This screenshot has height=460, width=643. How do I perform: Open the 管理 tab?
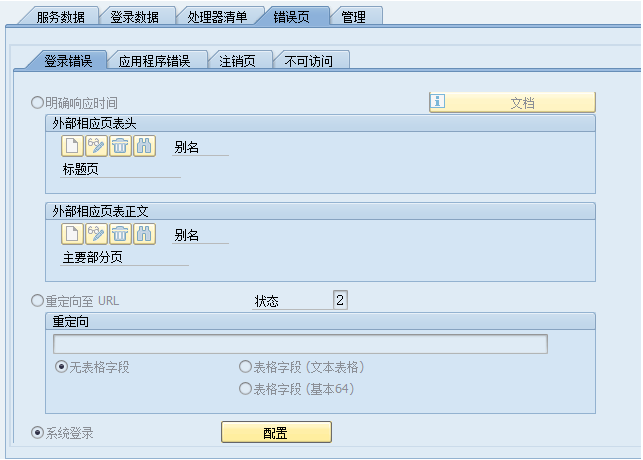353,17
